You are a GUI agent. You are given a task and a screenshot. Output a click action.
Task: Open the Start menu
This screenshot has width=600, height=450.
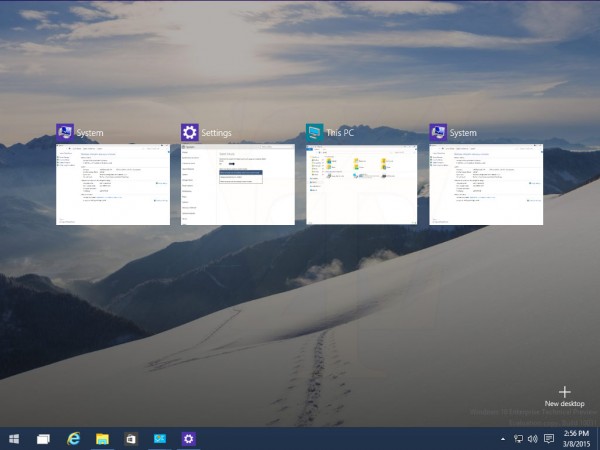tap(15, 438)
